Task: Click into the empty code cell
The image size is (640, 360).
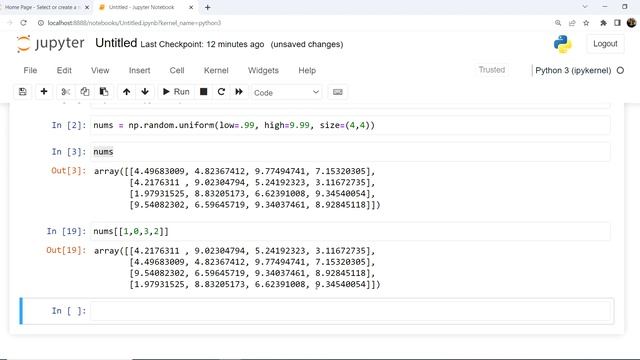Action: (350, 311)
